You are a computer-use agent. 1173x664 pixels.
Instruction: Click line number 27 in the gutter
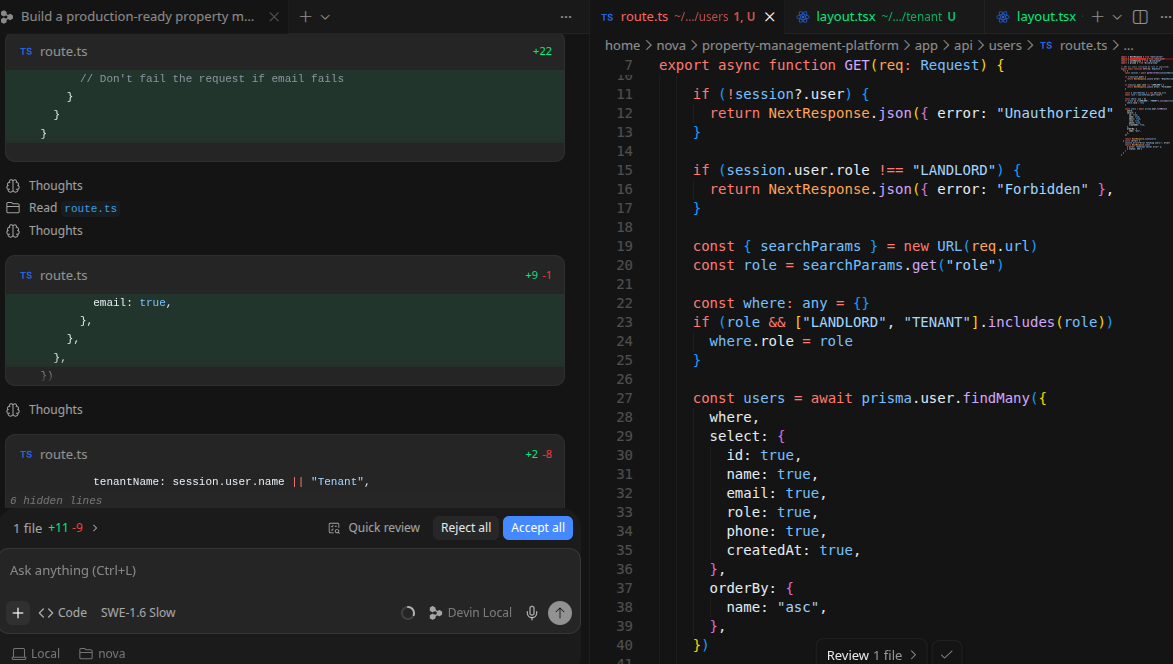[624, 399]
